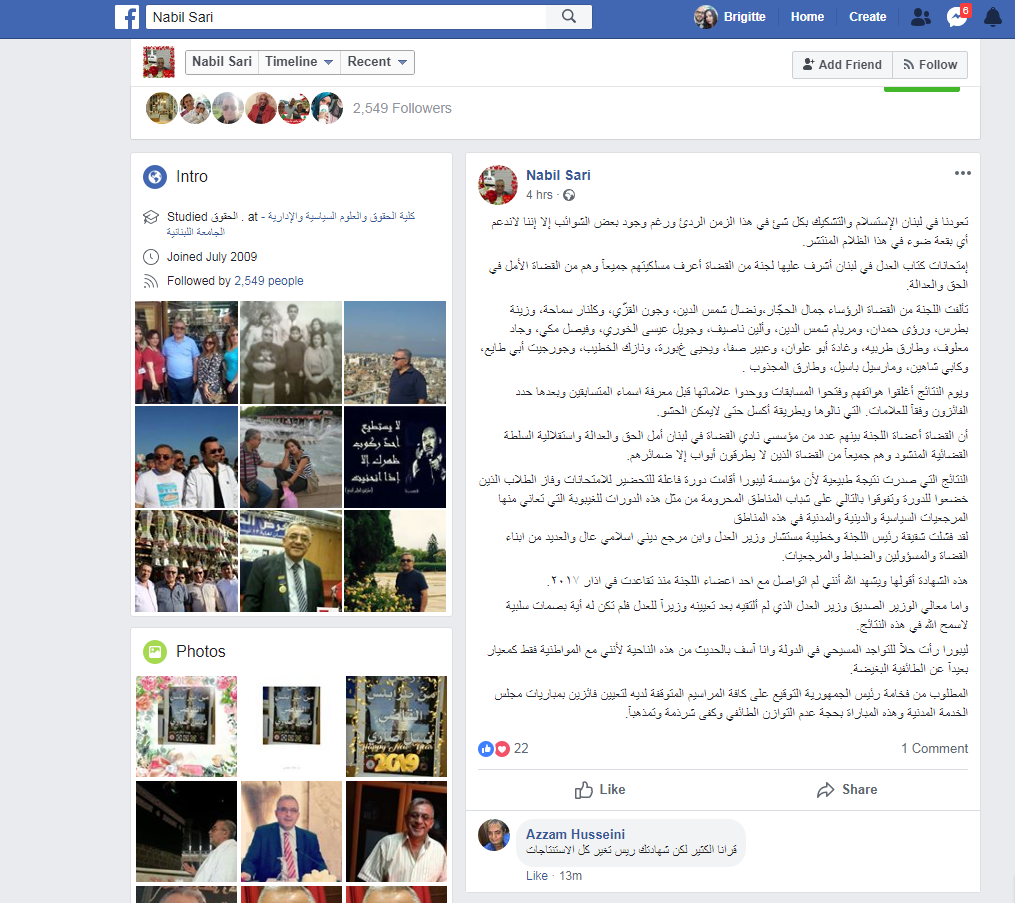The width and height of the screenshot is (1015, 903).
Task: Expand the Recent dropdown
Action: coord(377,62)
